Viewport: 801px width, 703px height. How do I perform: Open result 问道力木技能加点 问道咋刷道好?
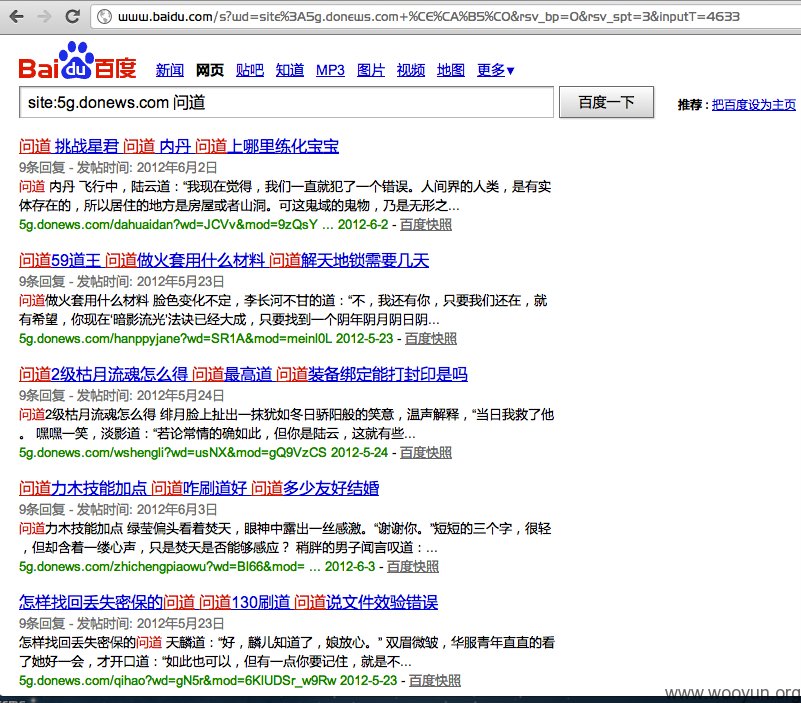tap(199, 488)
